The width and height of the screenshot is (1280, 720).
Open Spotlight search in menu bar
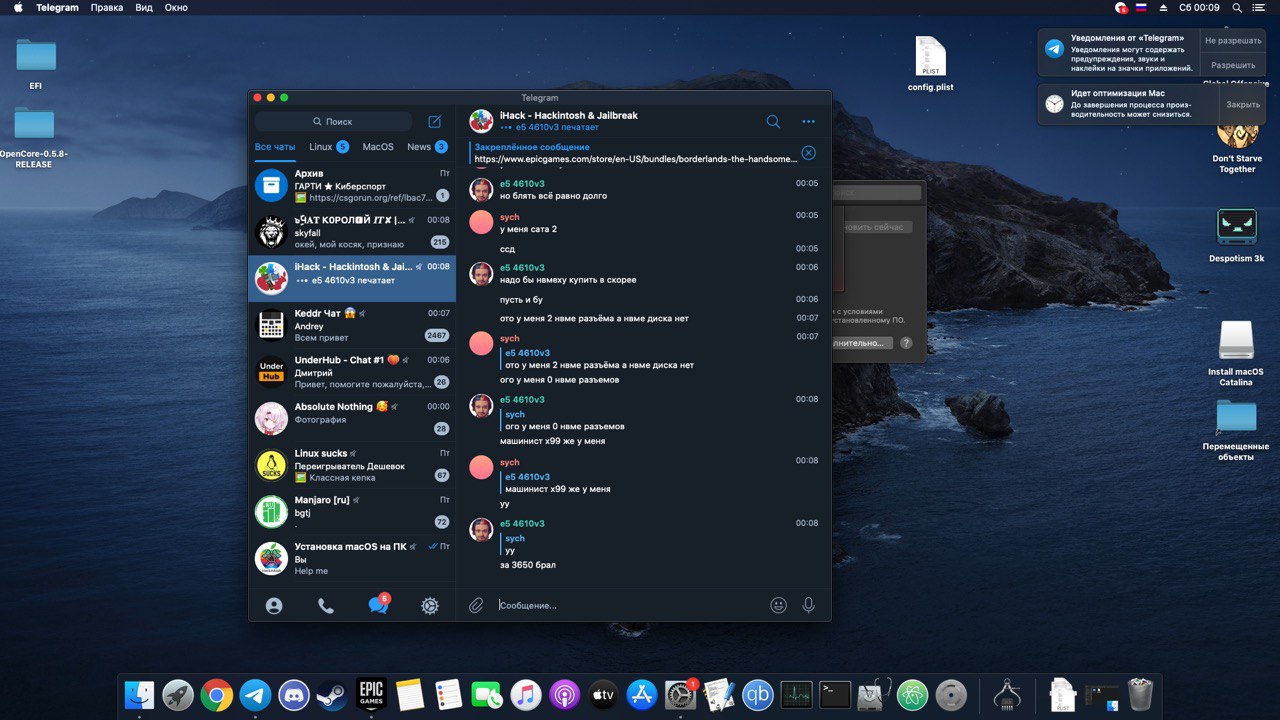[x=1237, y=7]
